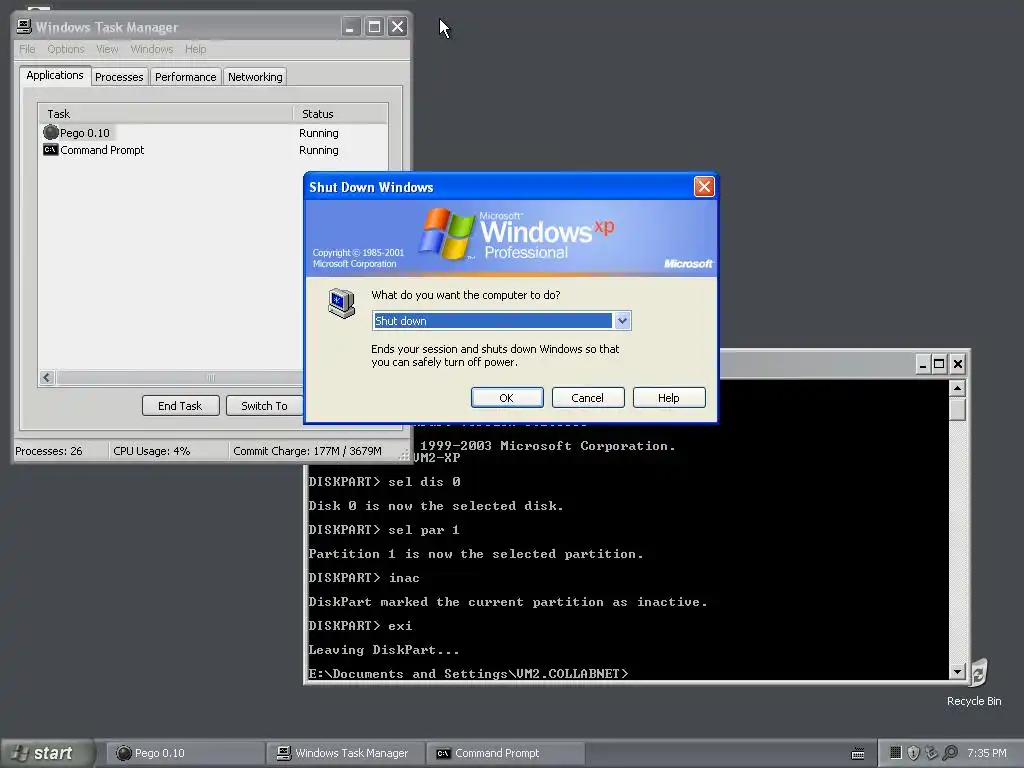Viewport: 1024px width, 768px height.
Task: Click the E:\Documents and Settings prompt line
Action: (x=468, y=673)
